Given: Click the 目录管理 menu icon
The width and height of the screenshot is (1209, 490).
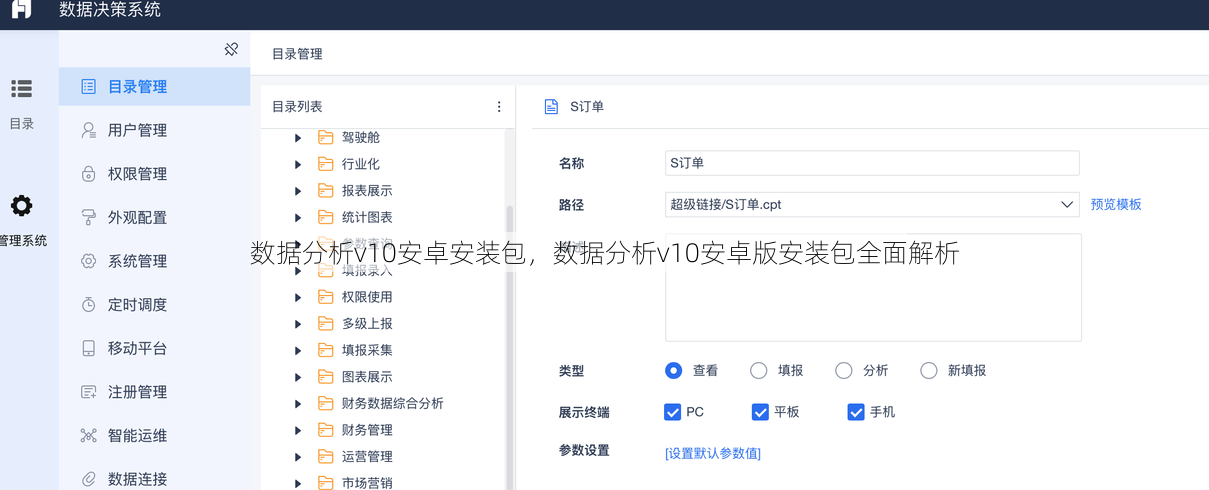Looking at the screenshot, I should pyautogui.click(x=88, y=87).
